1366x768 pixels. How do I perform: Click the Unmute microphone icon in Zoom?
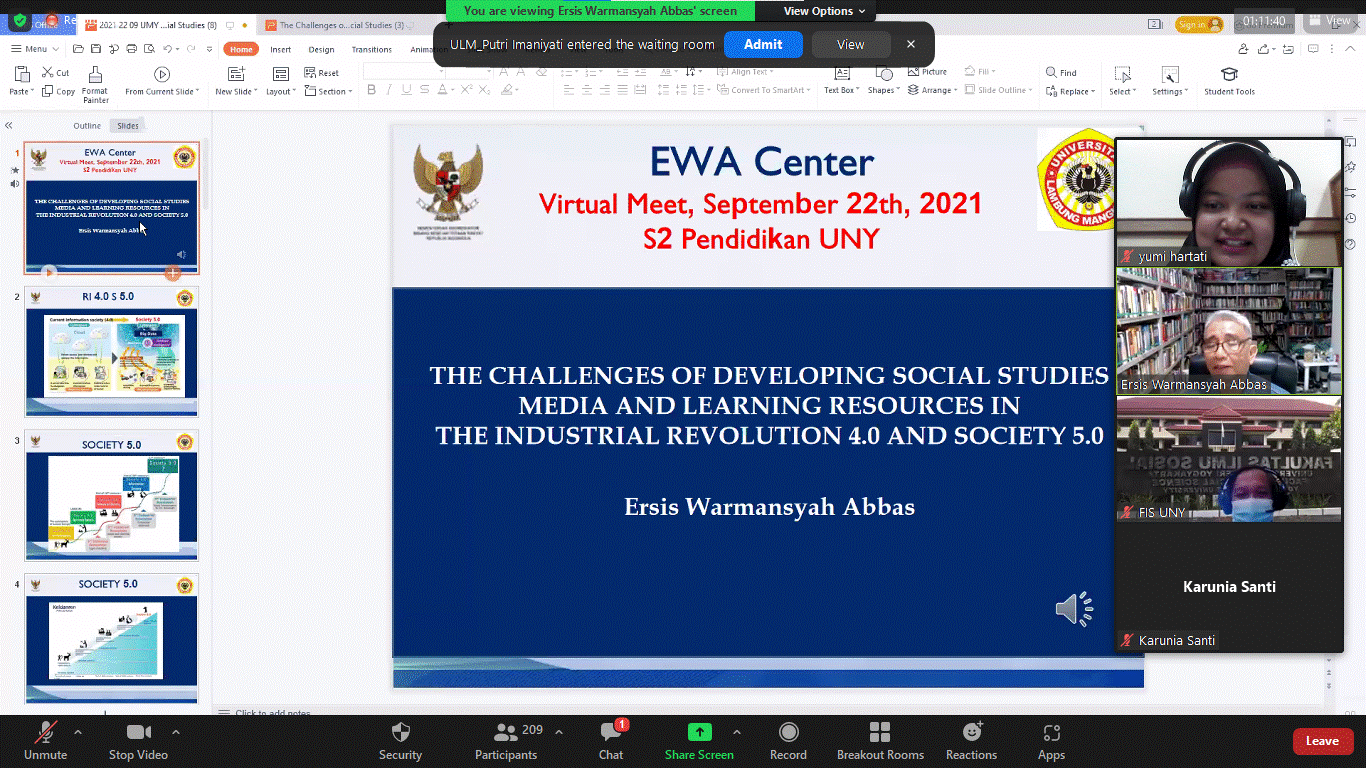click(x=45, y=733)
